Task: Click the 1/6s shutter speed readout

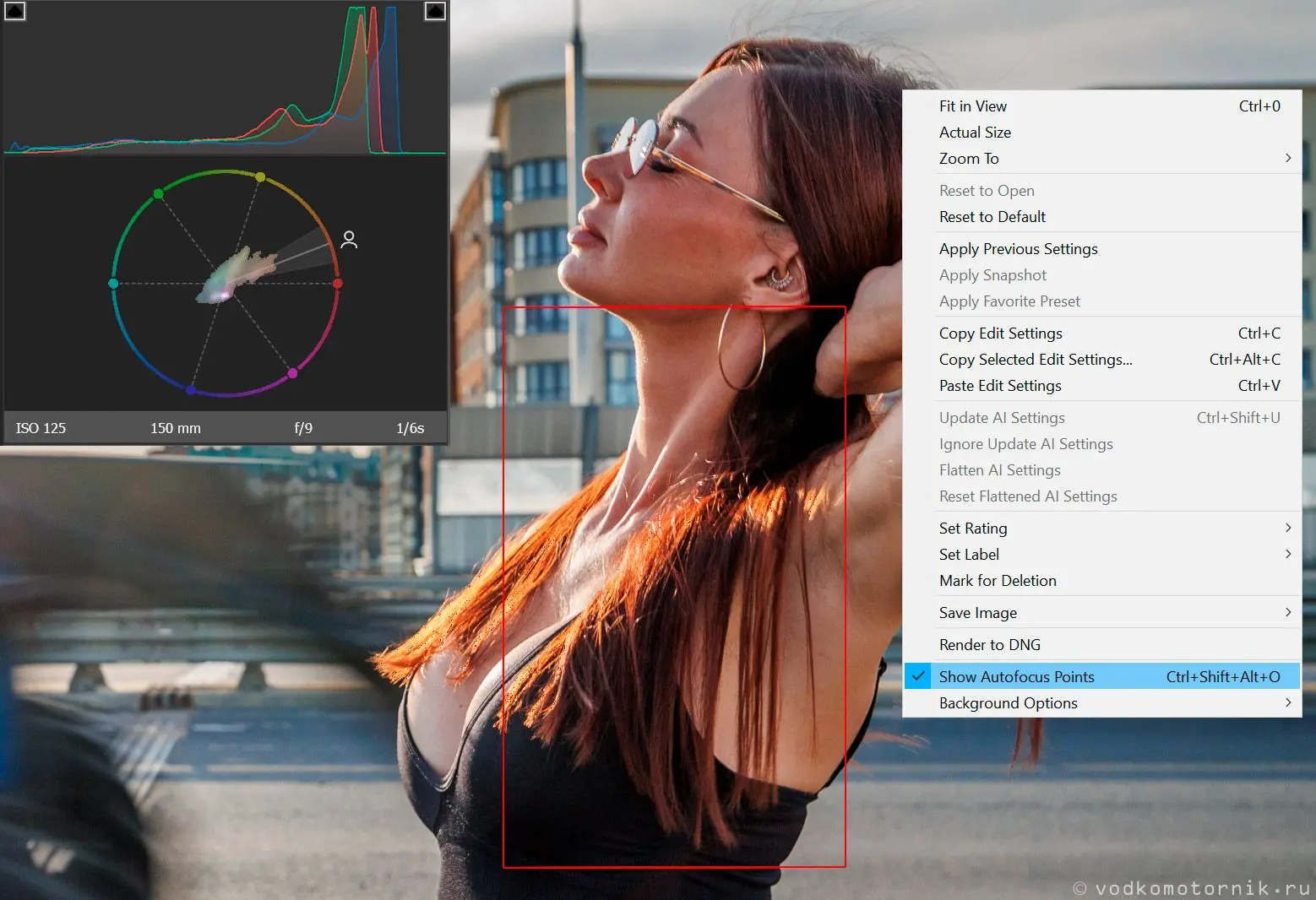Action: (411, 428)
